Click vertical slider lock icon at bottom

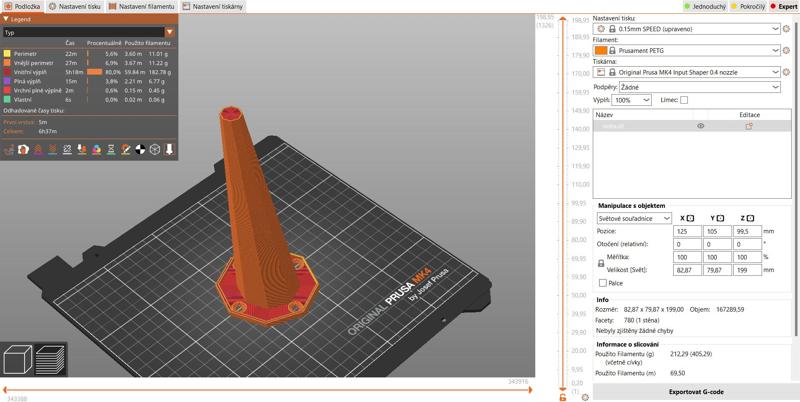(x=563, y=397)
